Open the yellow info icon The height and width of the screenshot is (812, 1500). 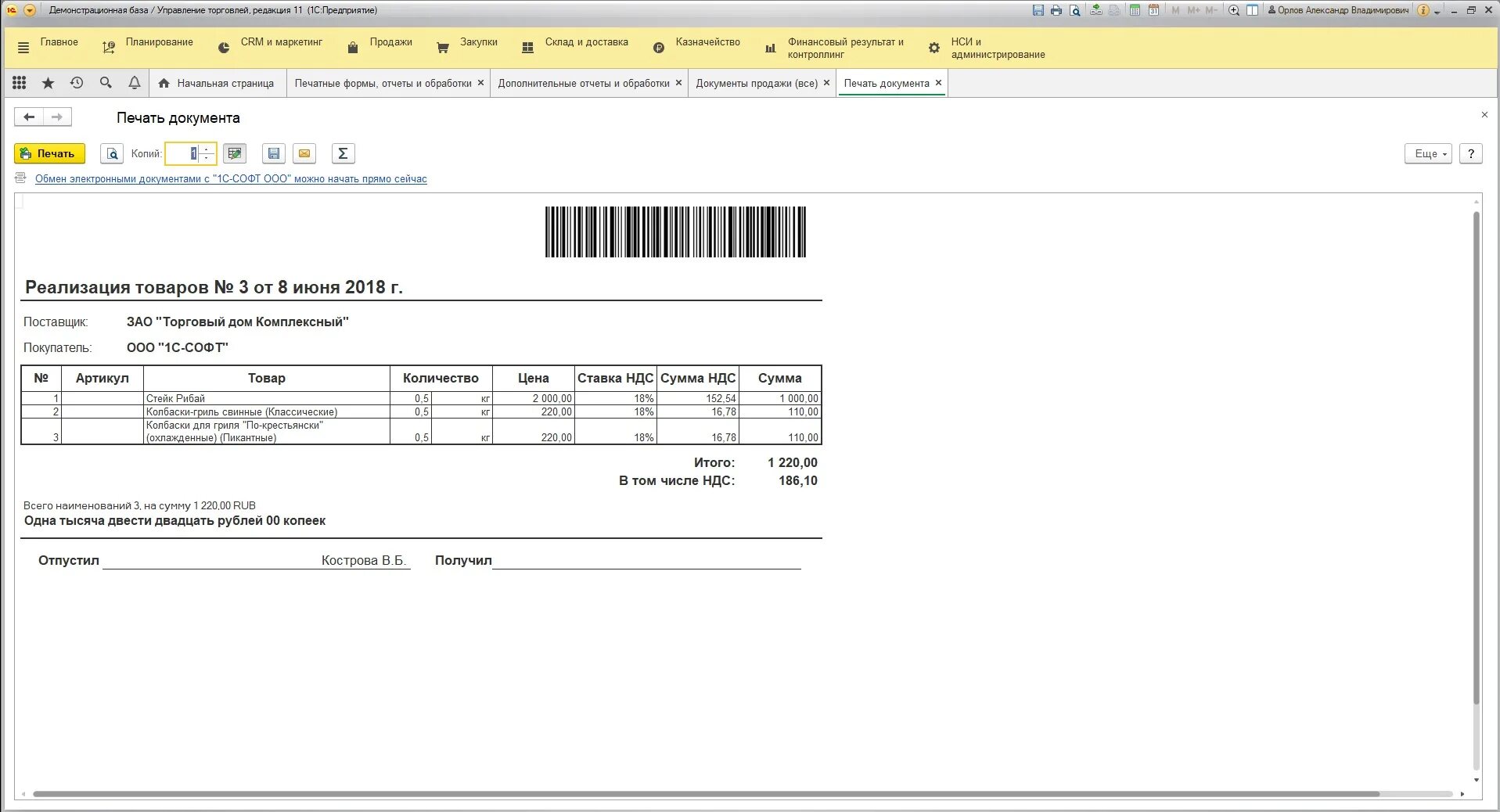click(1423, 10)
